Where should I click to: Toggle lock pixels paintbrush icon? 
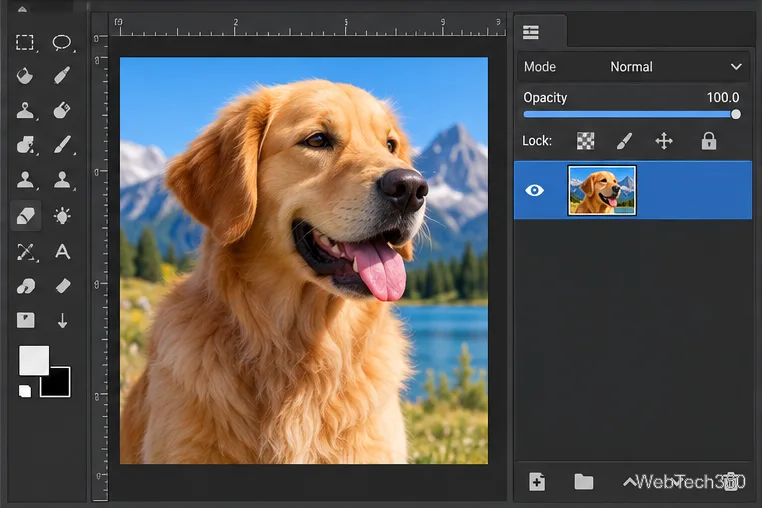coord(624,141)
